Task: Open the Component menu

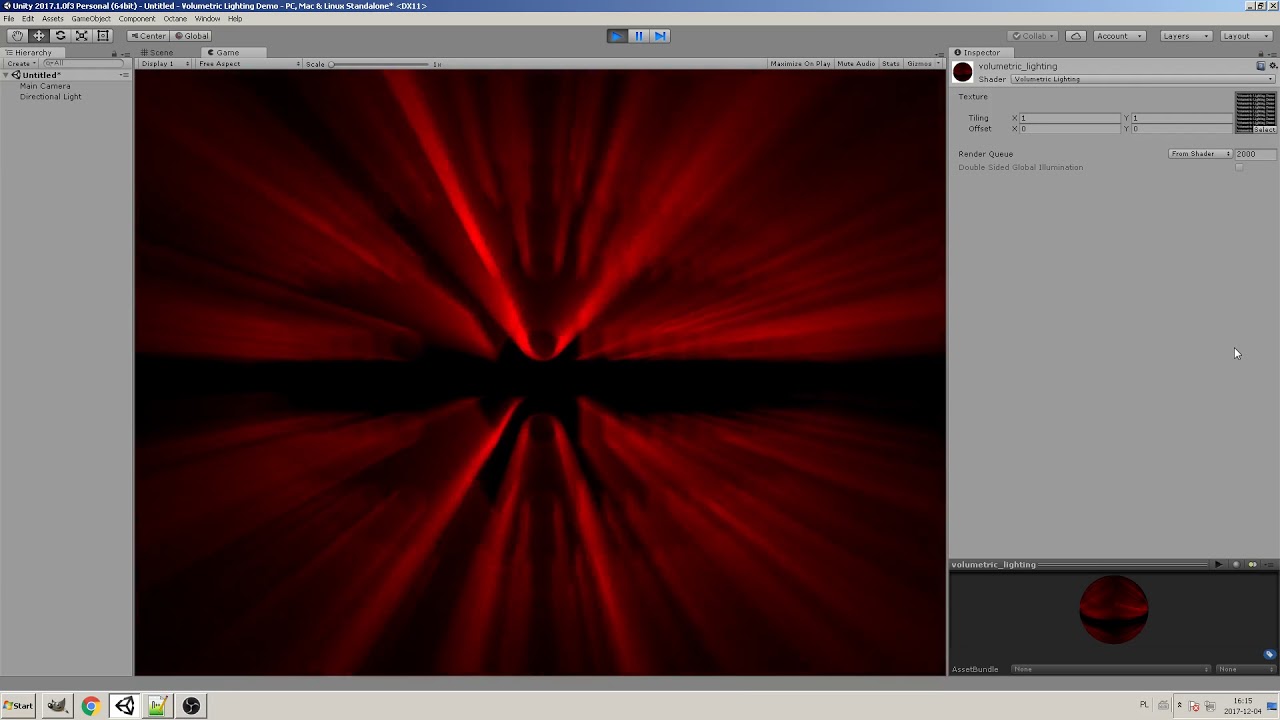Action: [137, 19]
